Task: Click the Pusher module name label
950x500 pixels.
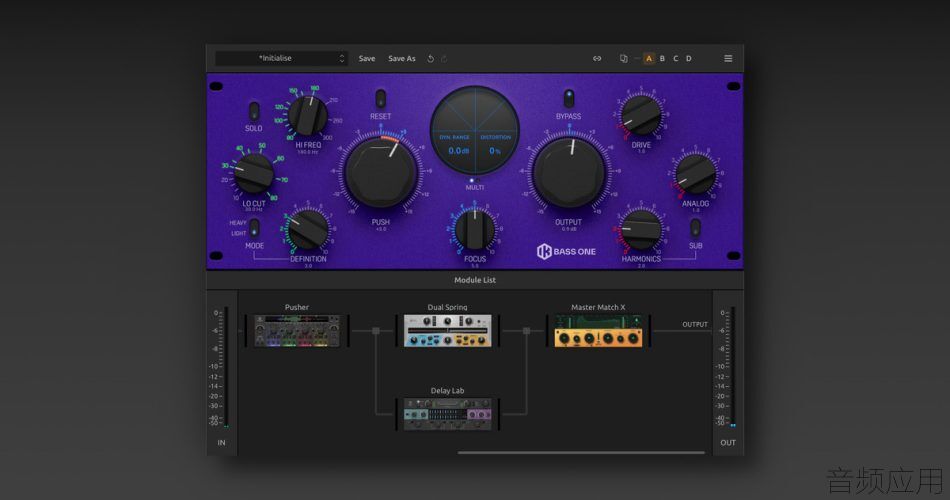Action: (297, 307)
